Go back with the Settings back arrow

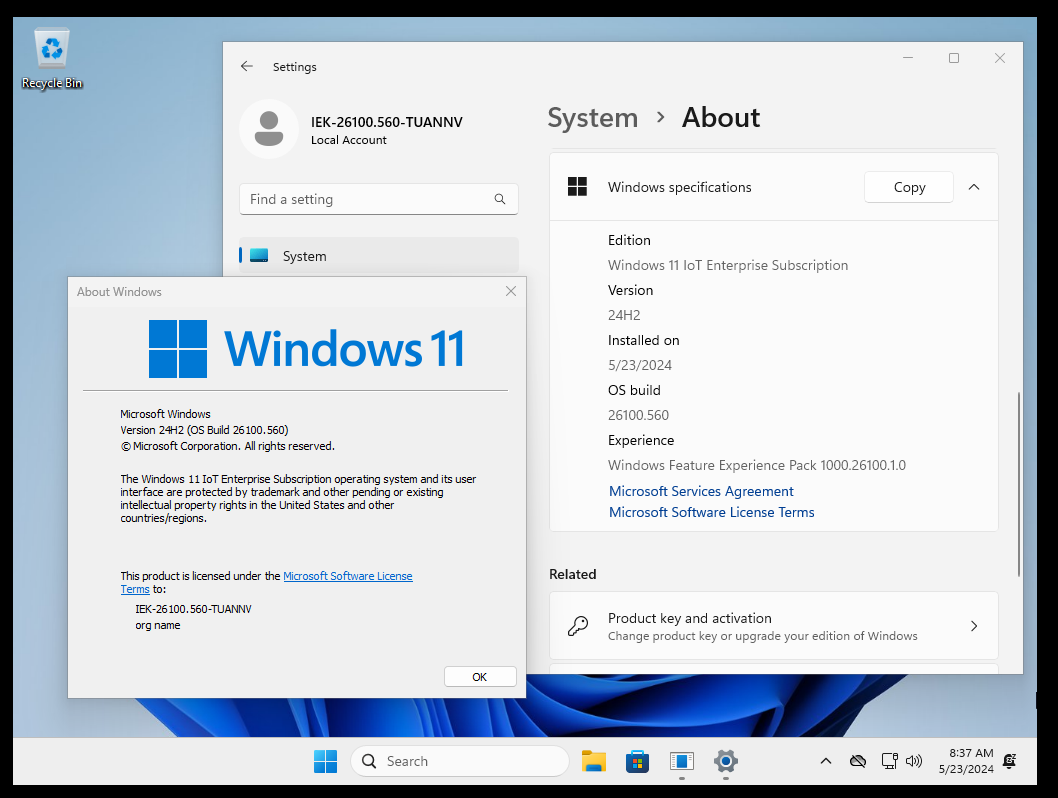(x=247, y=66)
